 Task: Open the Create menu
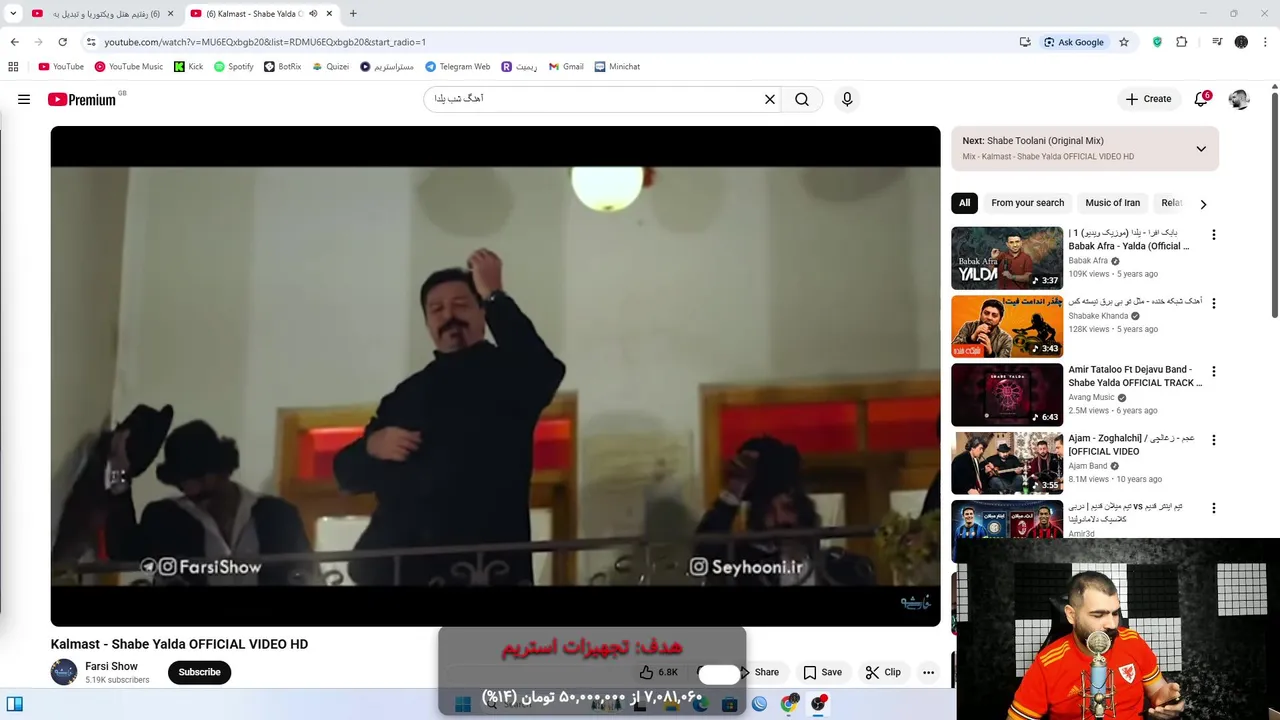click(x=1148, y=99)
